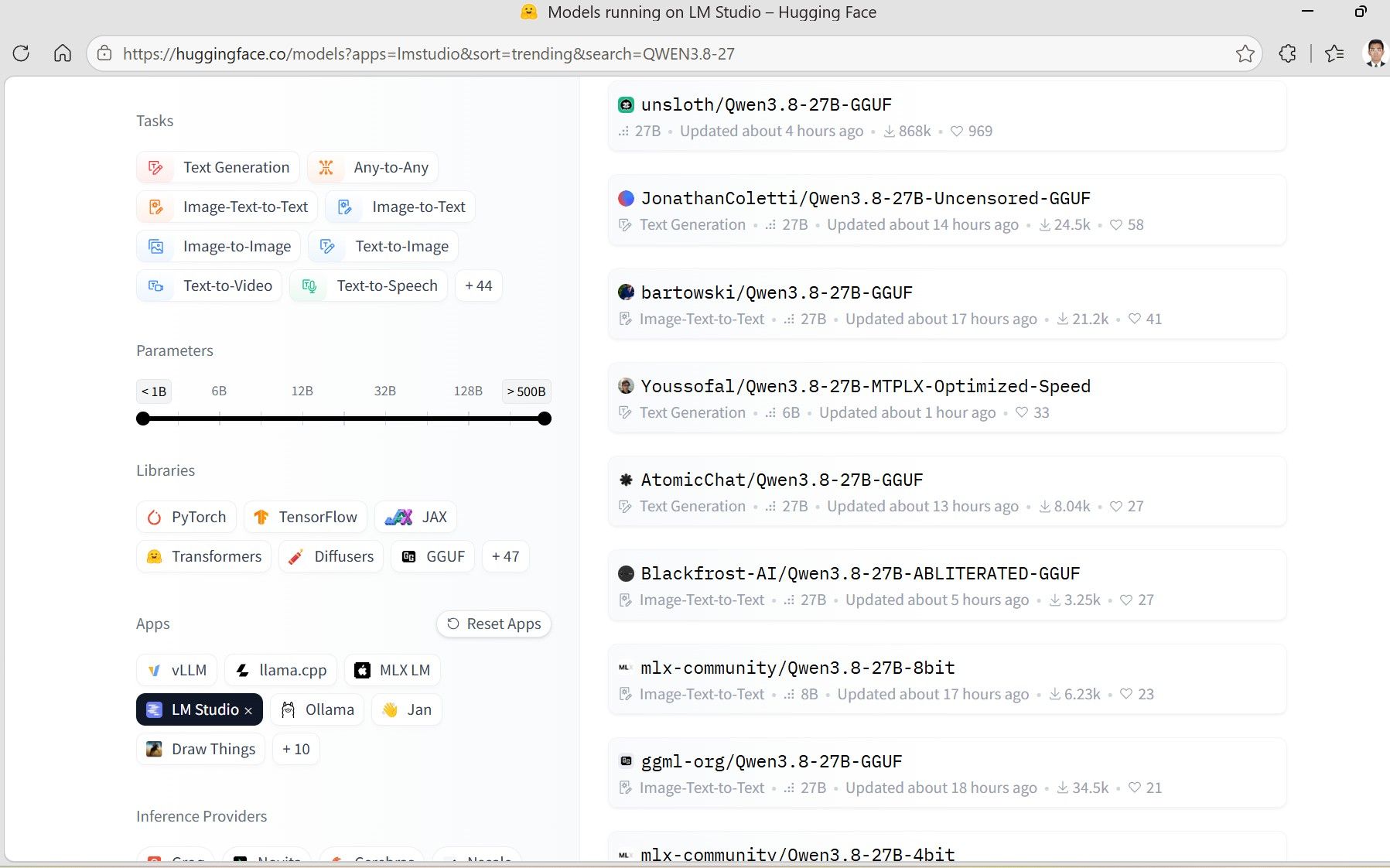1390x868 pixels.
Task: Restore the browser window size
Action: tap(1360, 12)
